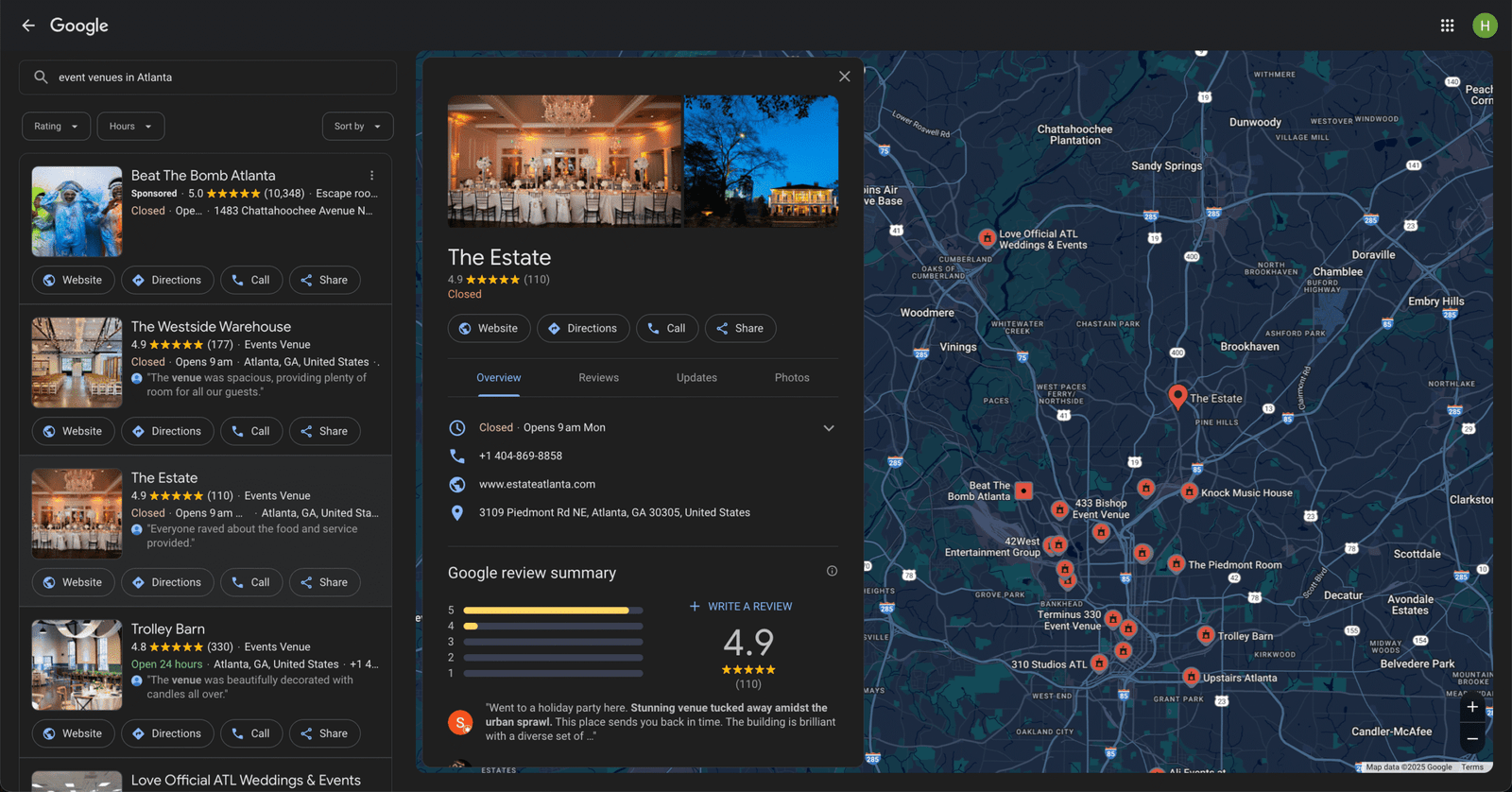Open the Rating filter dropdown
Viewport: 1512px width, 792px height.
coord(57,127)
